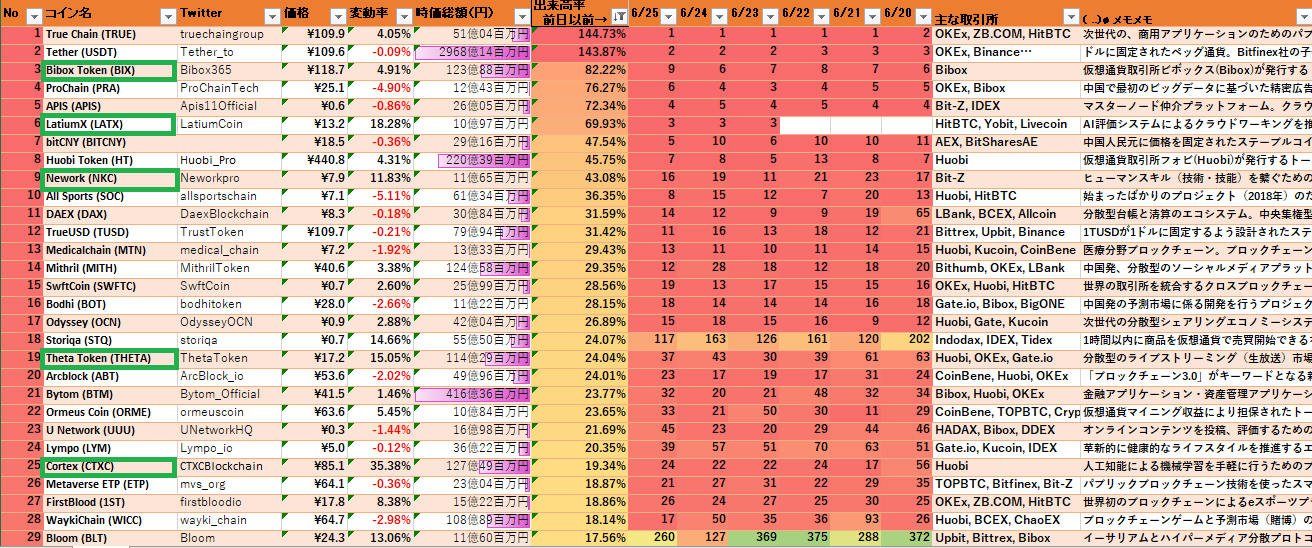The width and height of the screenshot is (1312, 548).
Task: Click the applied filter icon on 出来高率 column
Action: tap(617, 16)
